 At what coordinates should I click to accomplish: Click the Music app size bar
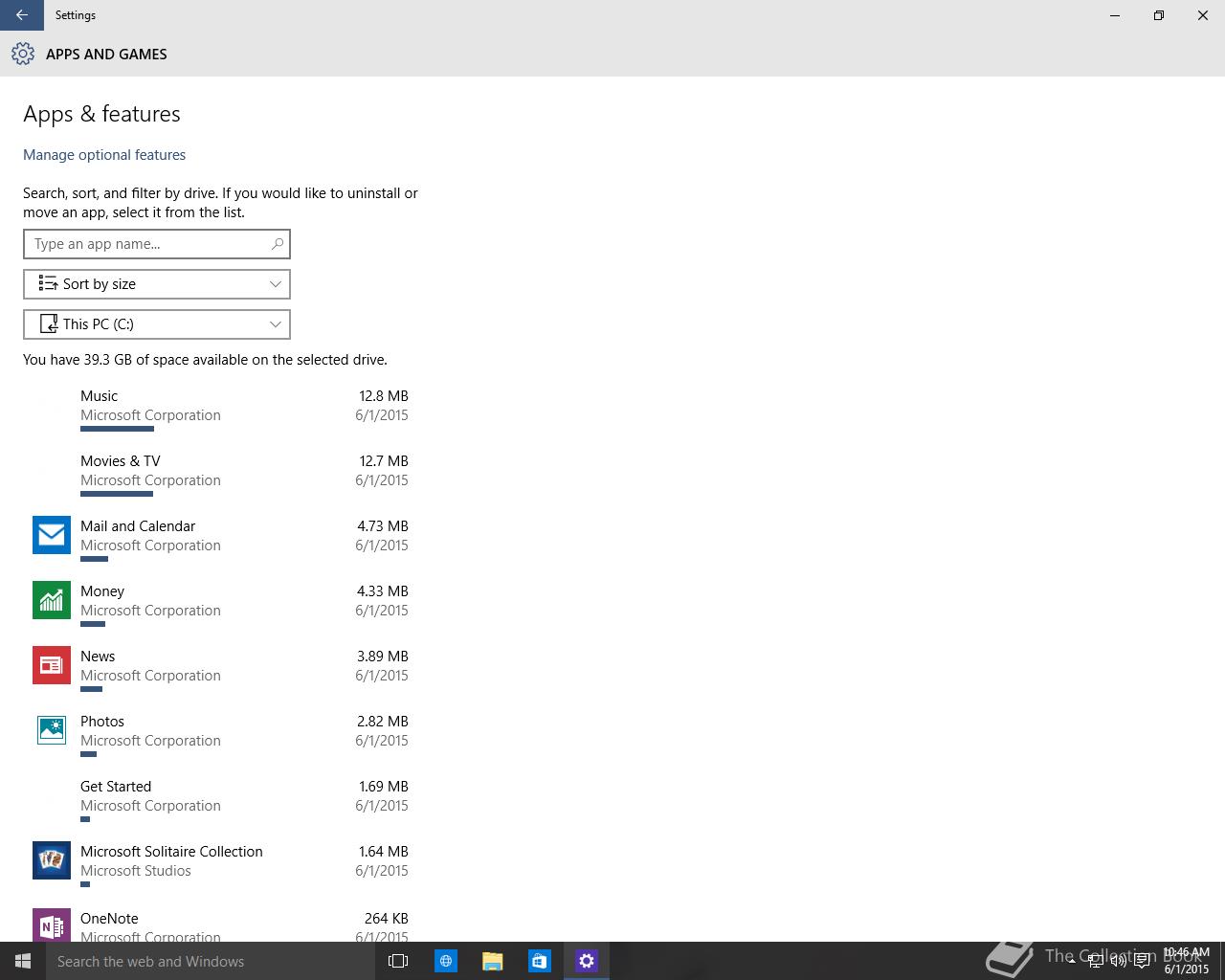tap(117, 429)
